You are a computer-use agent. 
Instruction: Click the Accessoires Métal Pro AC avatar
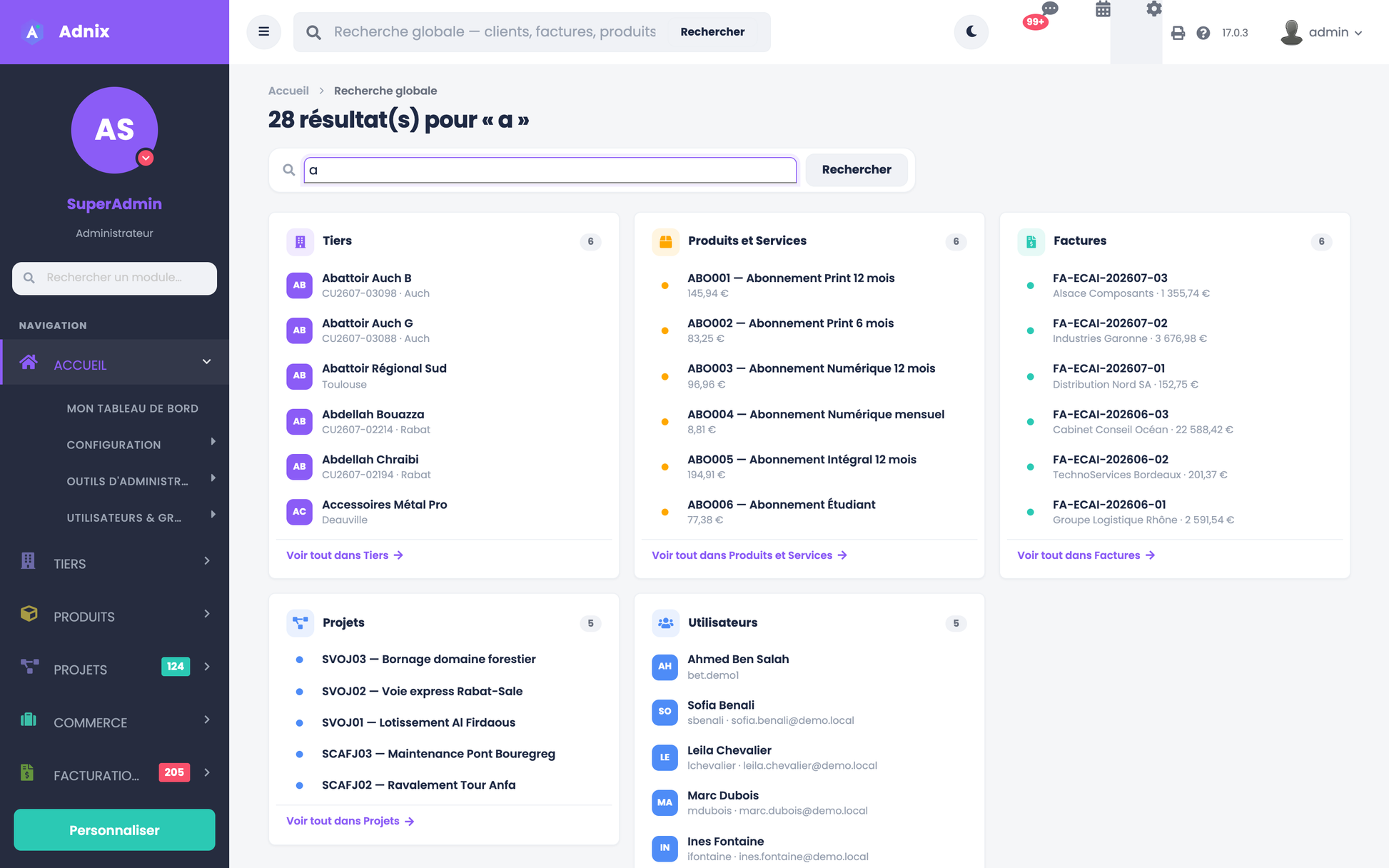(x=299, y=512)
